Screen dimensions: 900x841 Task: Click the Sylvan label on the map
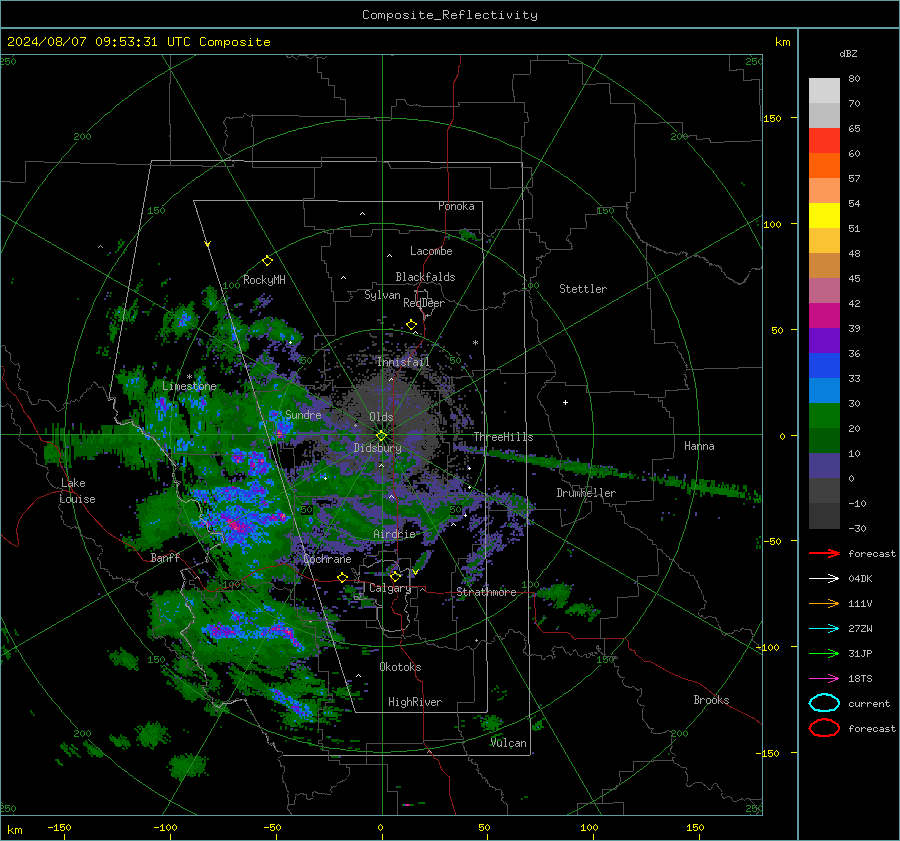pyautogui.click(x=382, y=295)
